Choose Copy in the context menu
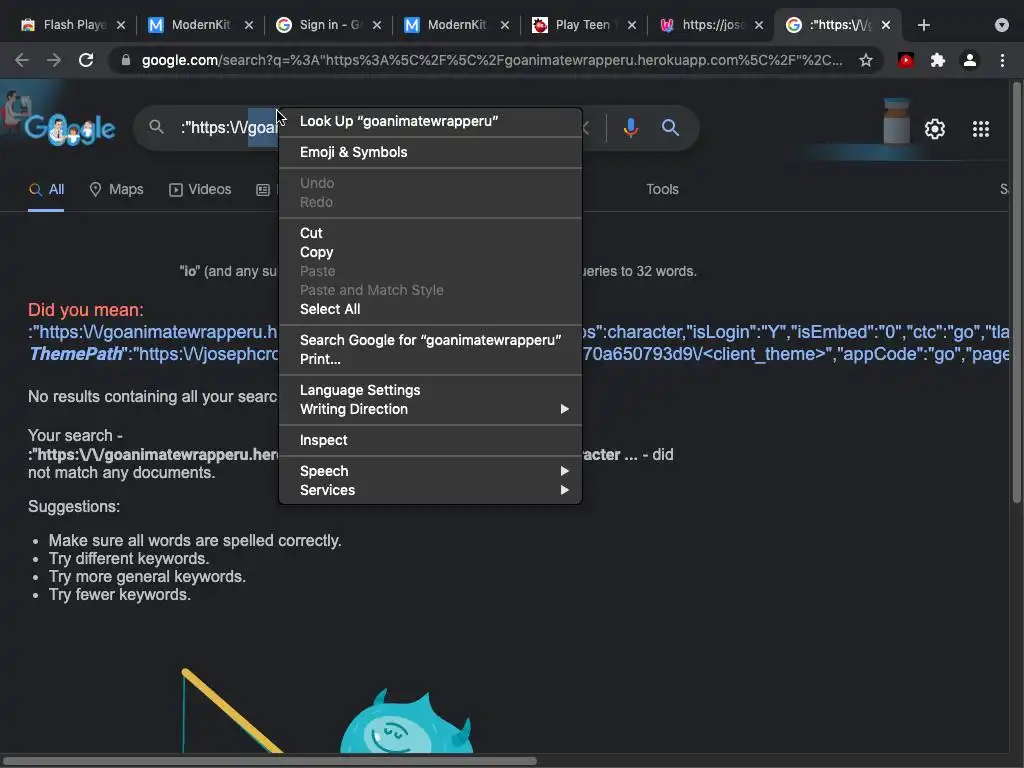Viewport: 1024px width, 768px height. coord(430,252)
